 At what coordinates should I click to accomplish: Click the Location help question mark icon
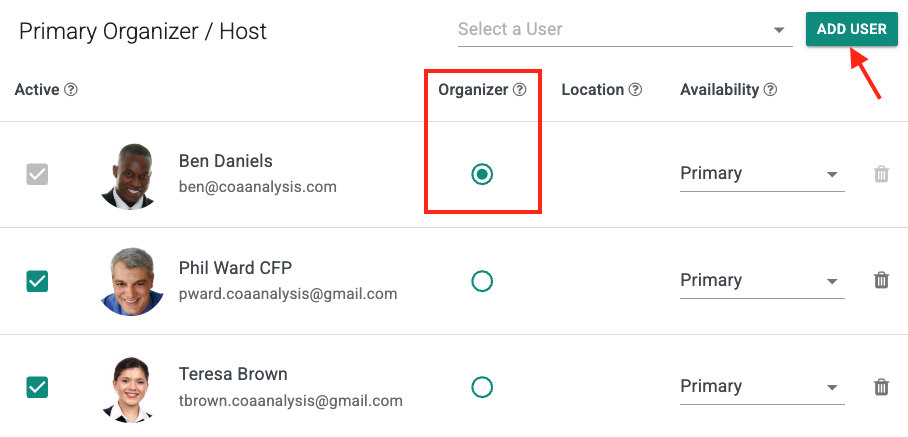tap(635, 90)
